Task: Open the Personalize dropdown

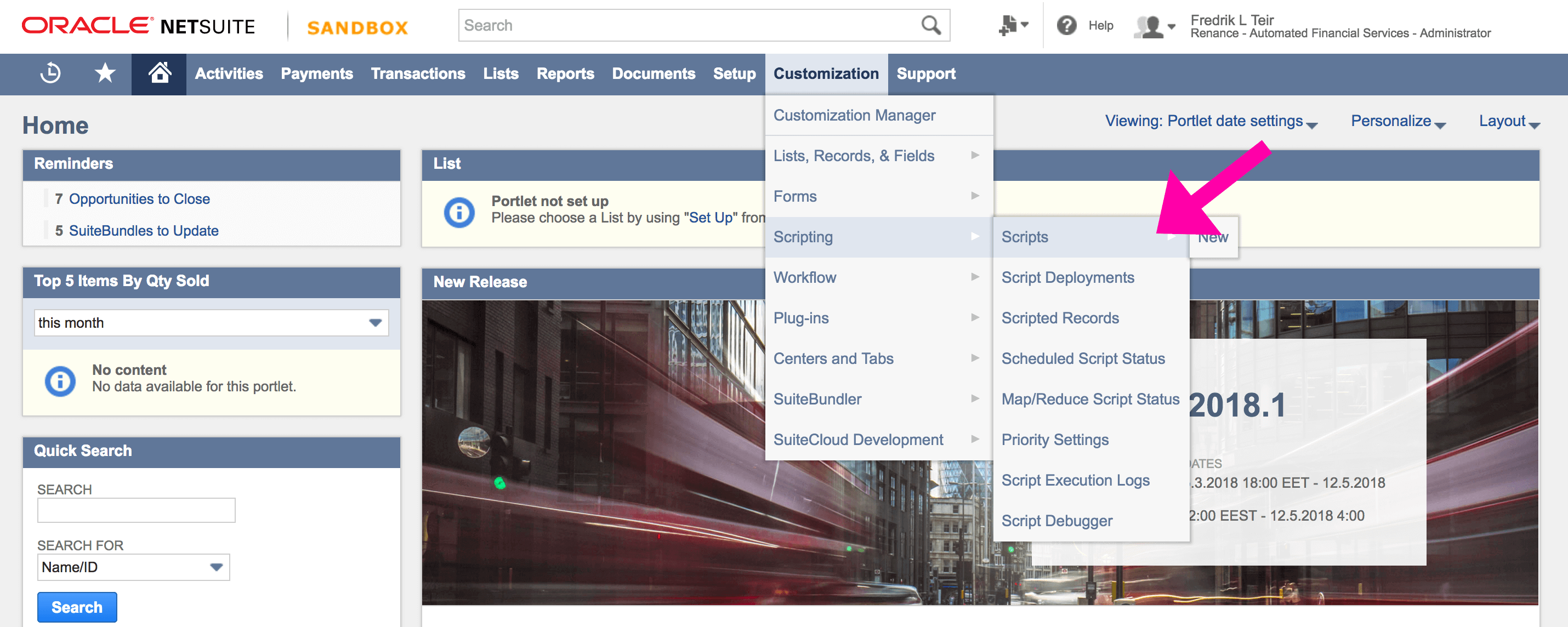Action: (1397, 121)
